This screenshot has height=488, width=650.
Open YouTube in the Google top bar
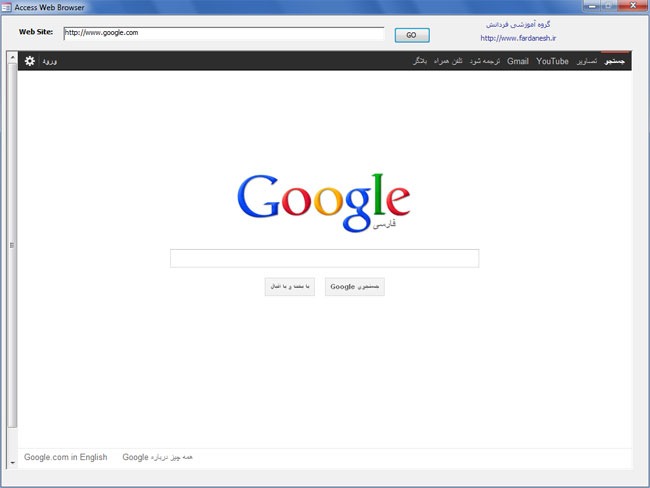click(552, 61)
